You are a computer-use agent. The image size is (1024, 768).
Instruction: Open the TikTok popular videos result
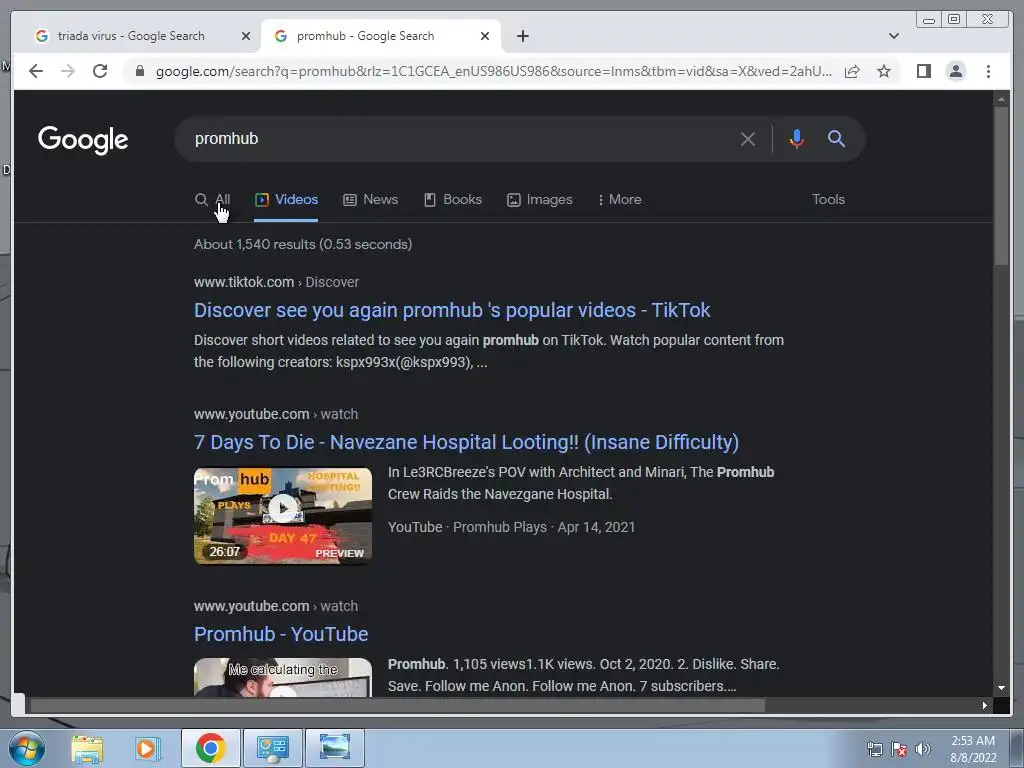(452, 310)
